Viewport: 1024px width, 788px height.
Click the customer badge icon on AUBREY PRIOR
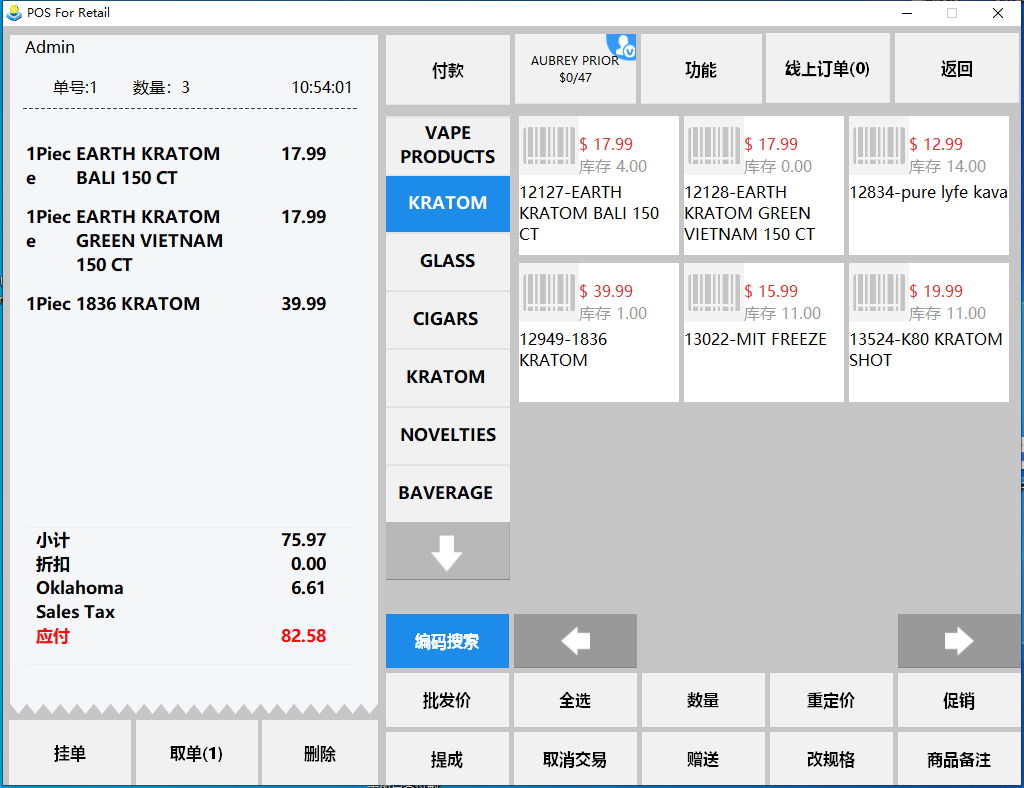[621, 46]
